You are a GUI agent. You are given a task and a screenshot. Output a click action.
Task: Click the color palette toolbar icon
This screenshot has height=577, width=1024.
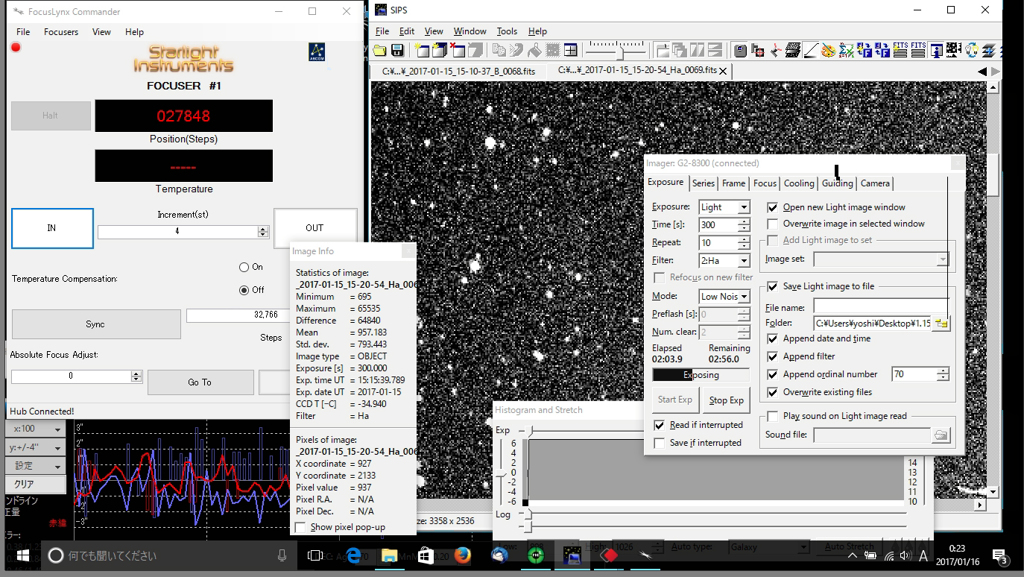(x=828, y=50)
